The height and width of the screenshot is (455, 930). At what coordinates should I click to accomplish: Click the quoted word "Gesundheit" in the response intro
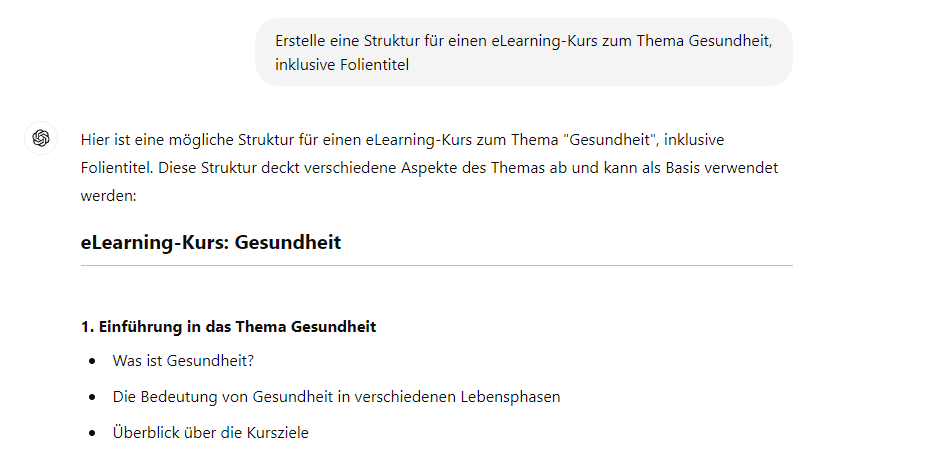tap(610, 138)
